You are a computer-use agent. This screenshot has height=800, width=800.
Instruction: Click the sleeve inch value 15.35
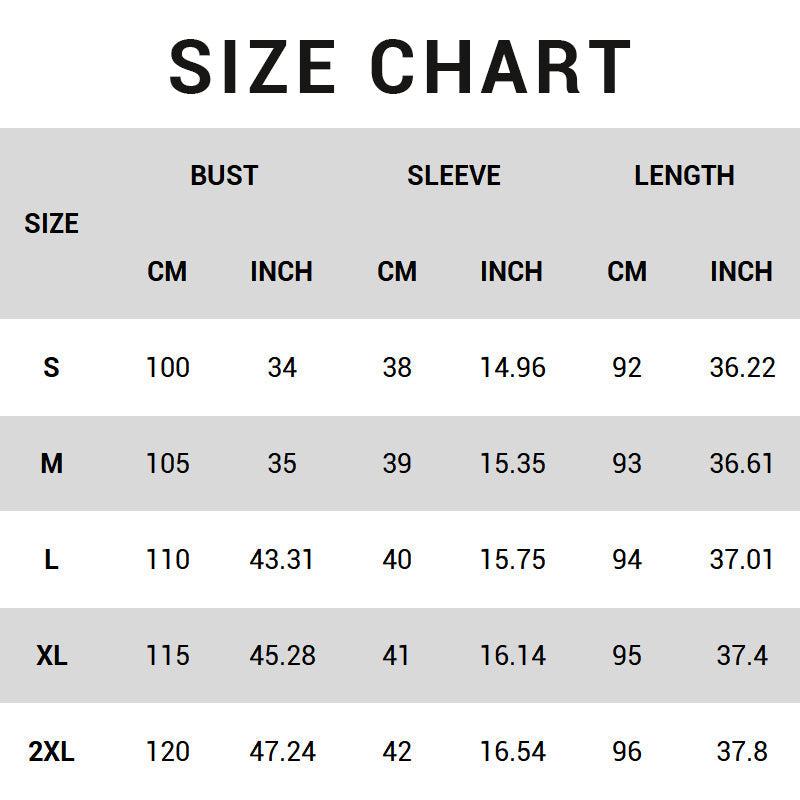(x=512, y=464)
